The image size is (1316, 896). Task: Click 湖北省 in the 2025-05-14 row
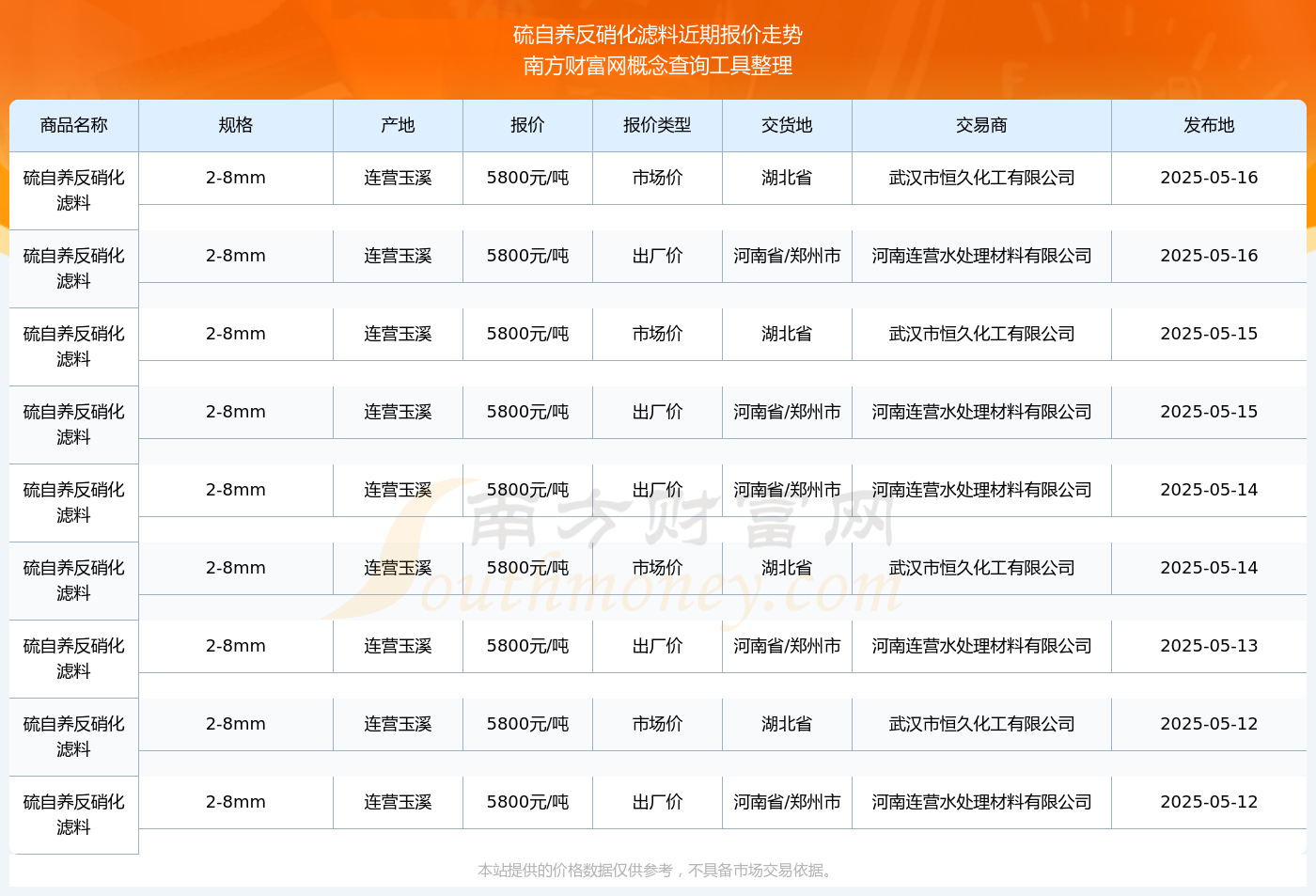pos(788,568)
